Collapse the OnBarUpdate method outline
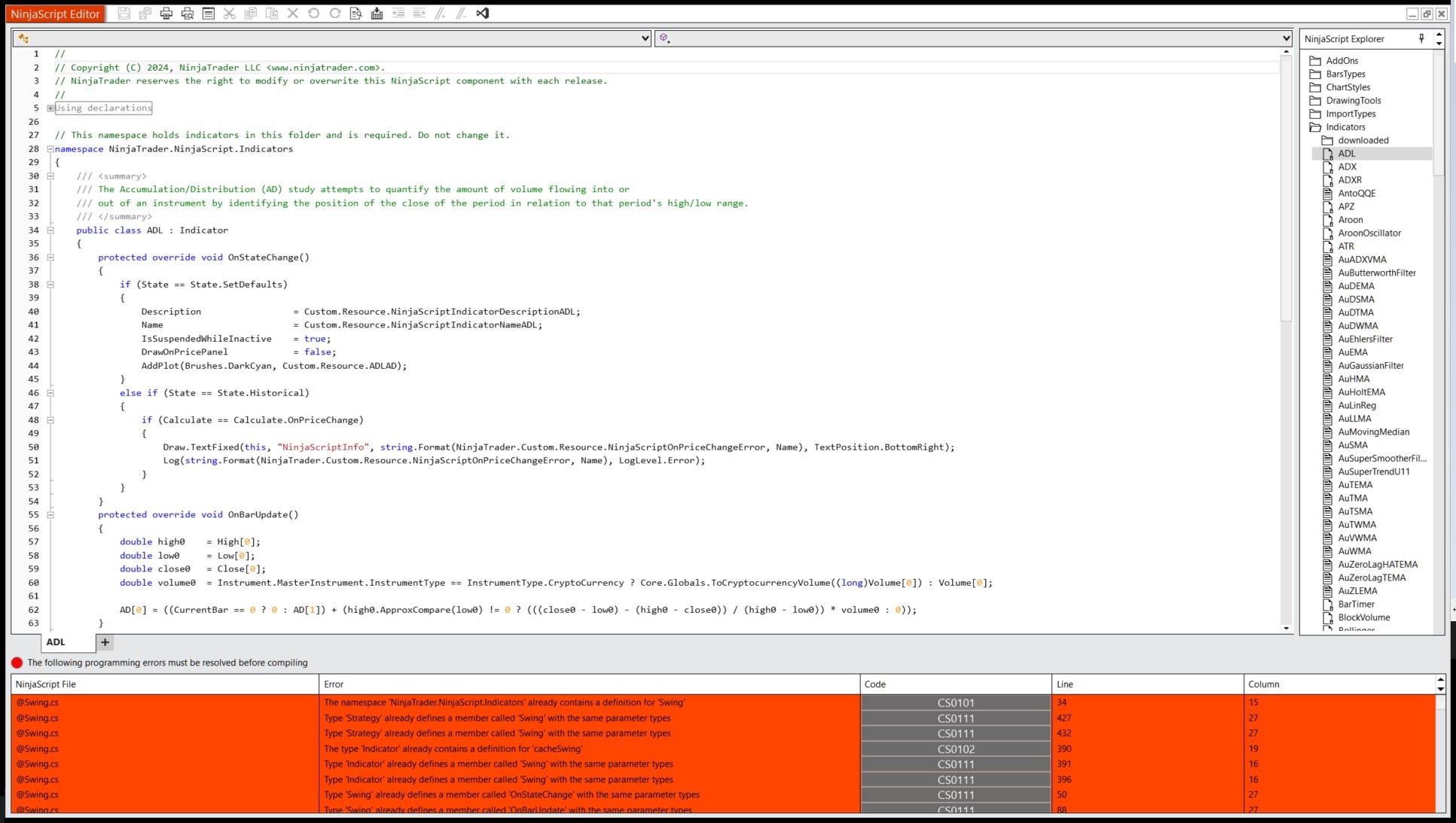Viewport: 1456px width, 823px height. (x=50, y=515)
